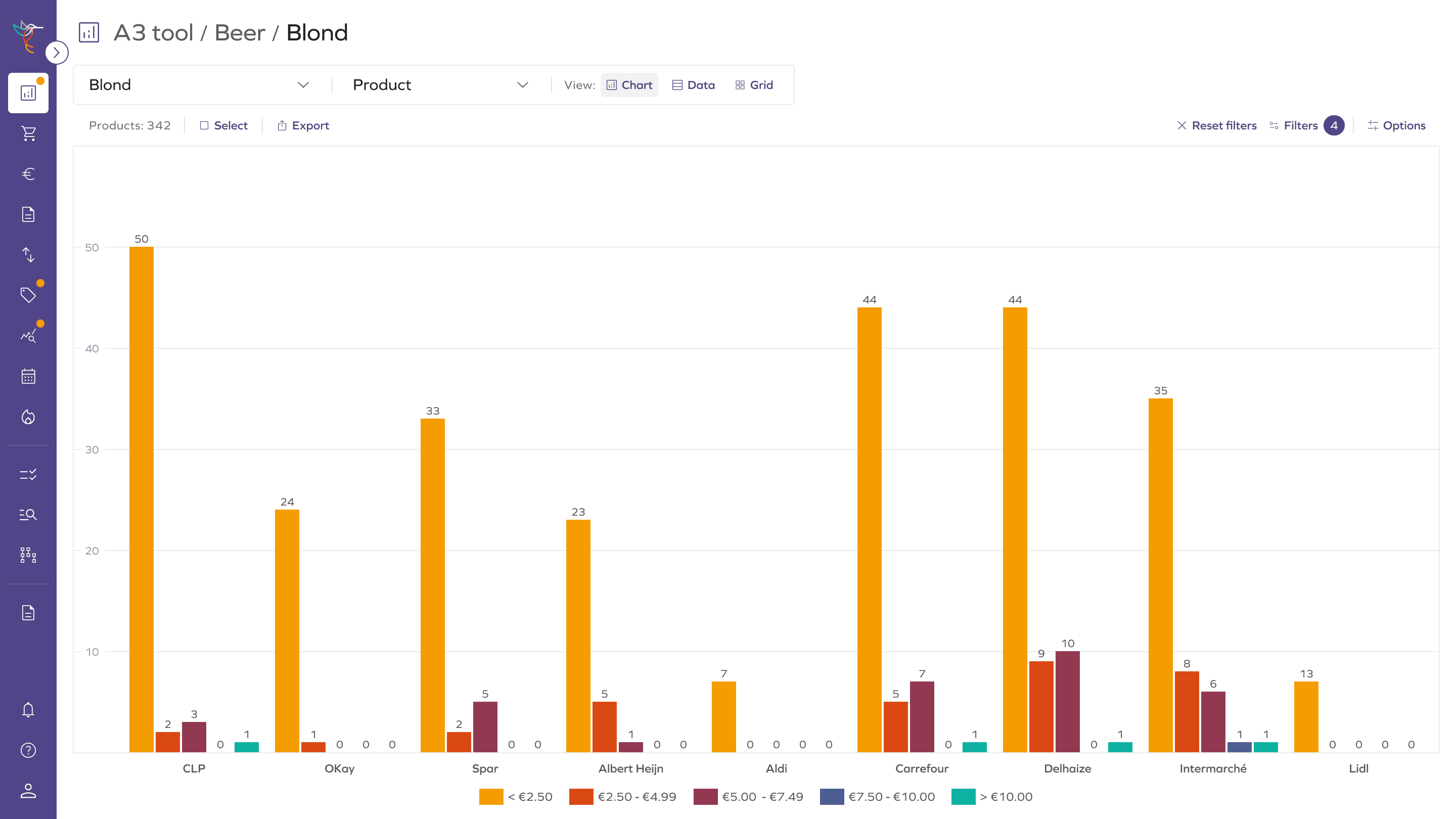Click the up-down arrows sidebar icon

28,255
